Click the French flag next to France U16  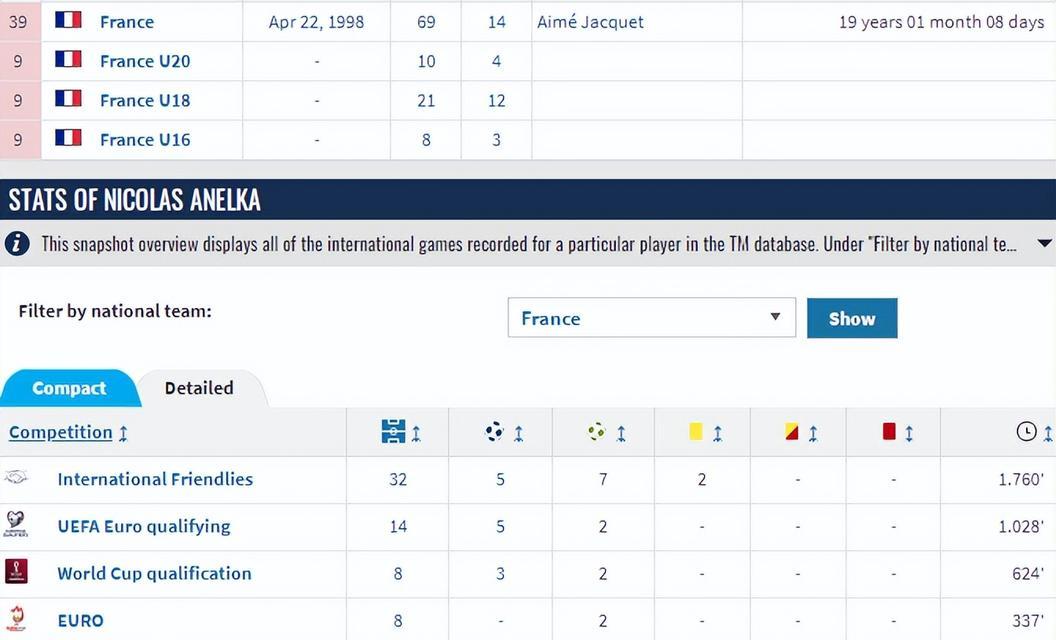tap(68, 137)
